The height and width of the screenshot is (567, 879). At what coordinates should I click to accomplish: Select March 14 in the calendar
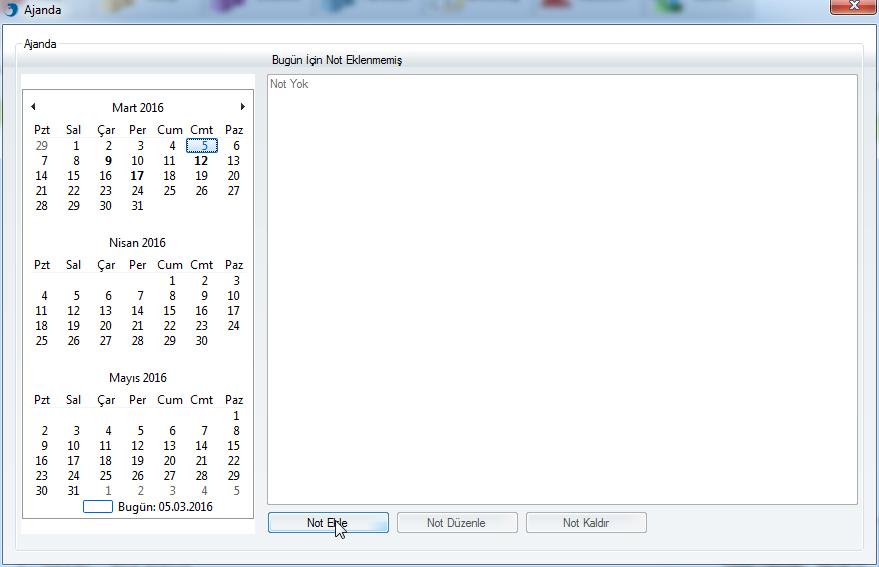click(x=41, y=176)
